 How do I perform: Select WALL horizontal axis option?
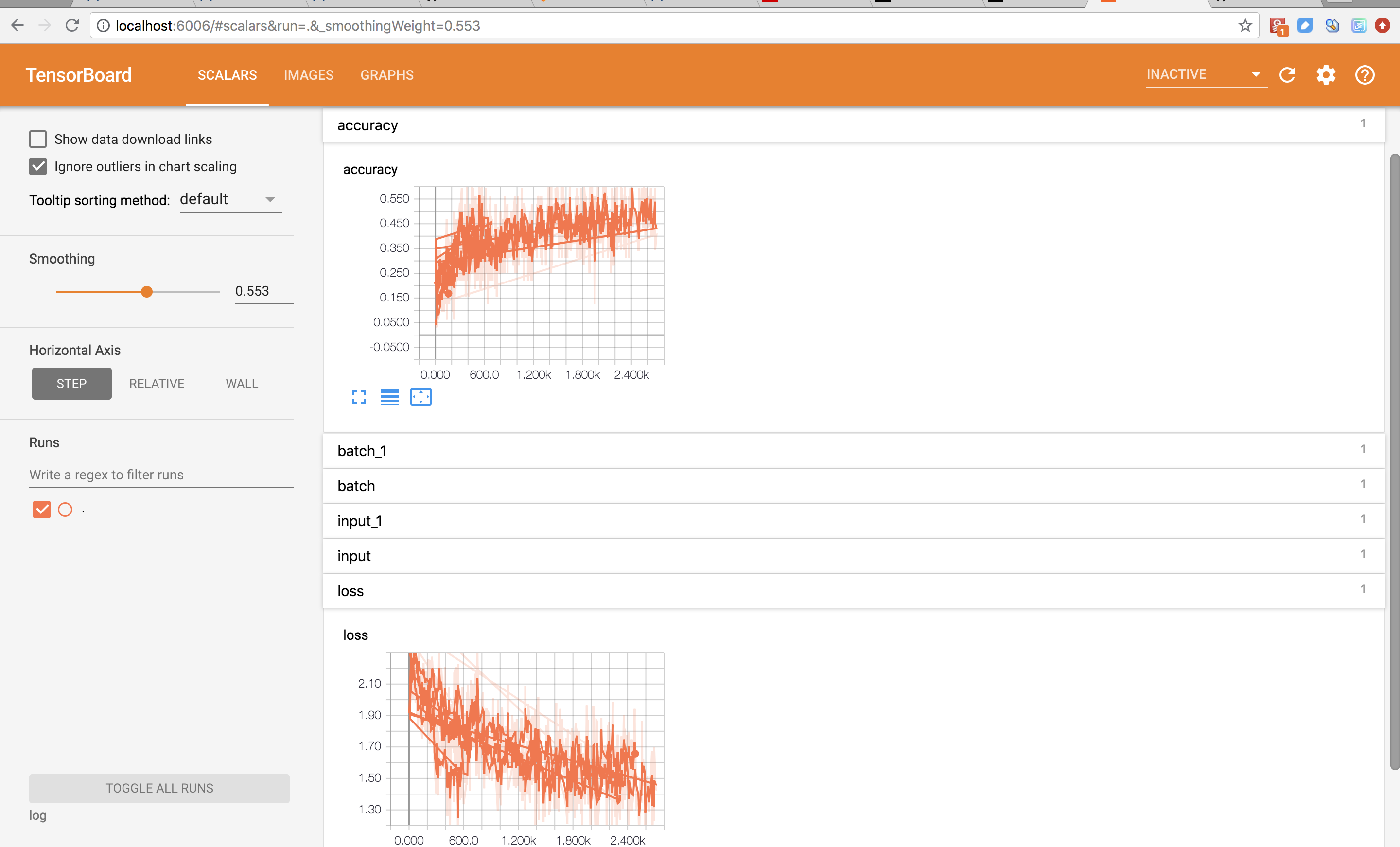(242, 384)
